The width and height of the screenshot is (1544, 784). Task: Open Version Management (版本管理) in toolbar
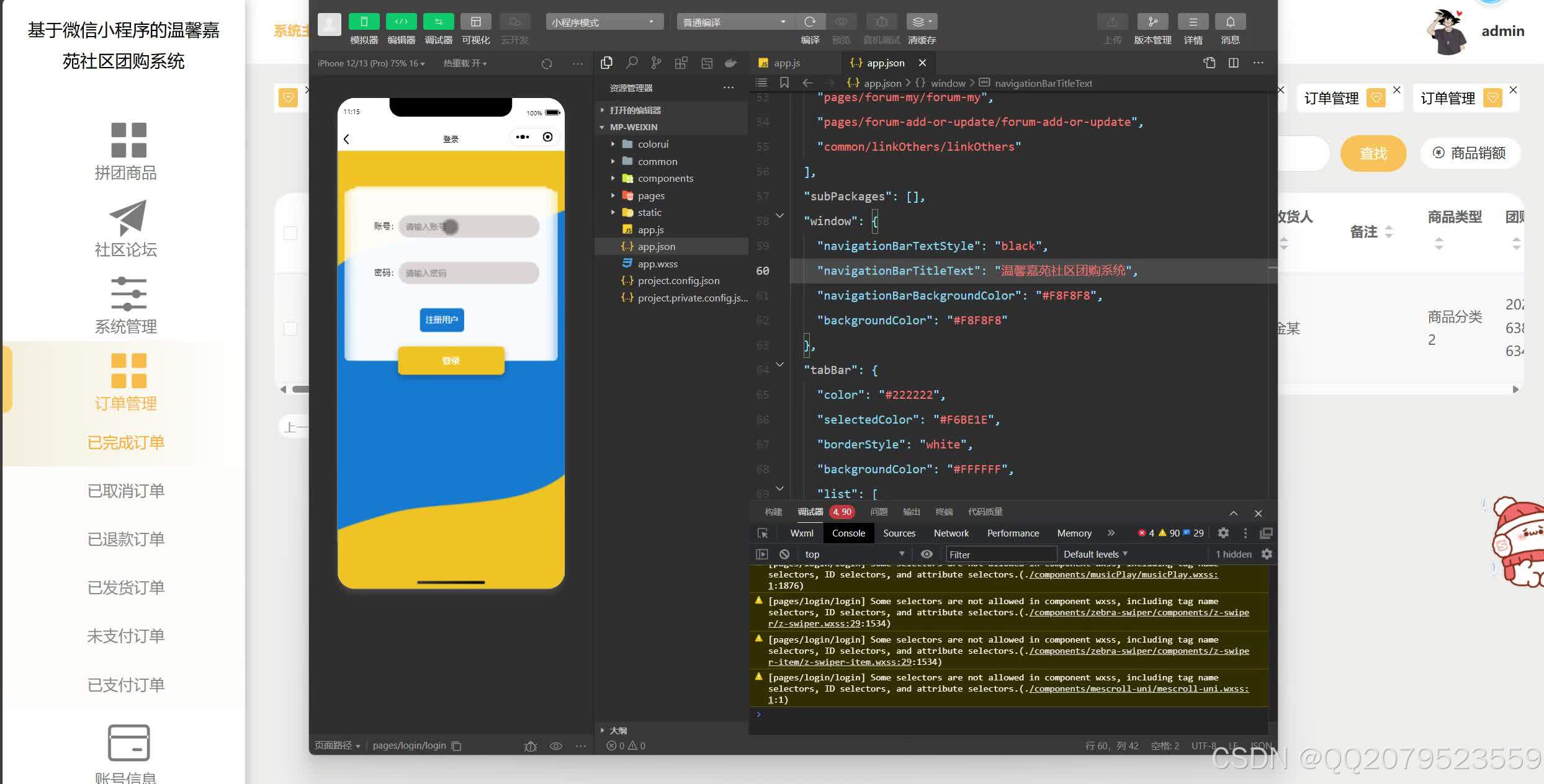(1152, 22)
